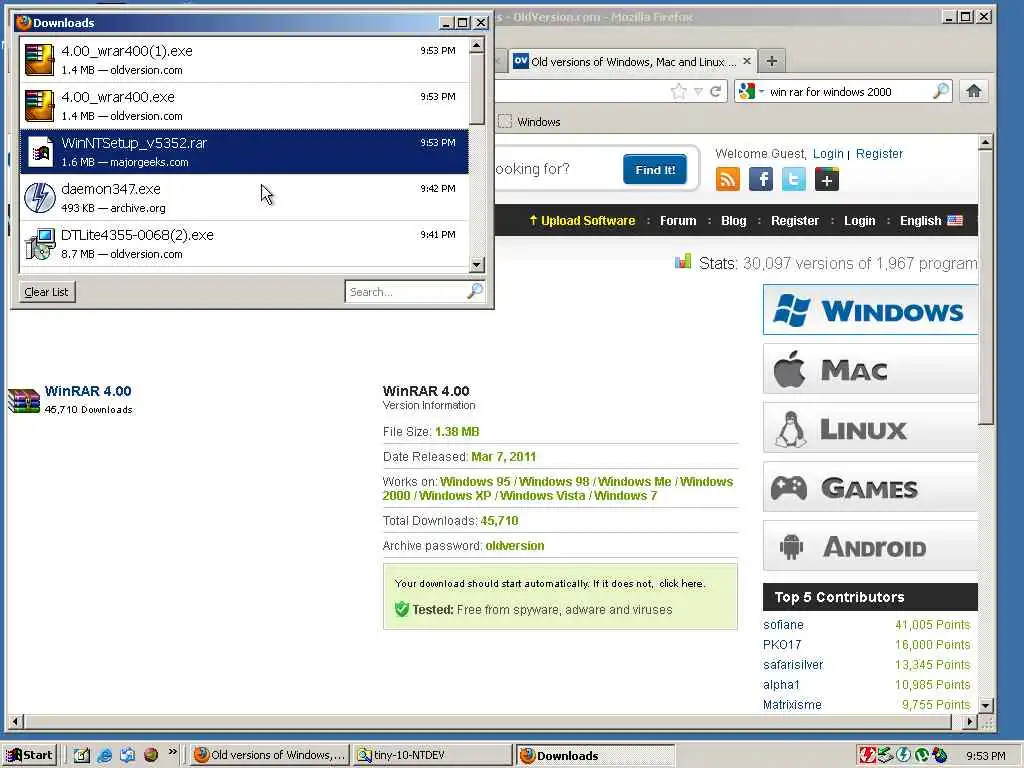Click Firefox search bar magnifier icon
This screenshot has height=768, width=1024.
(940, 91)
